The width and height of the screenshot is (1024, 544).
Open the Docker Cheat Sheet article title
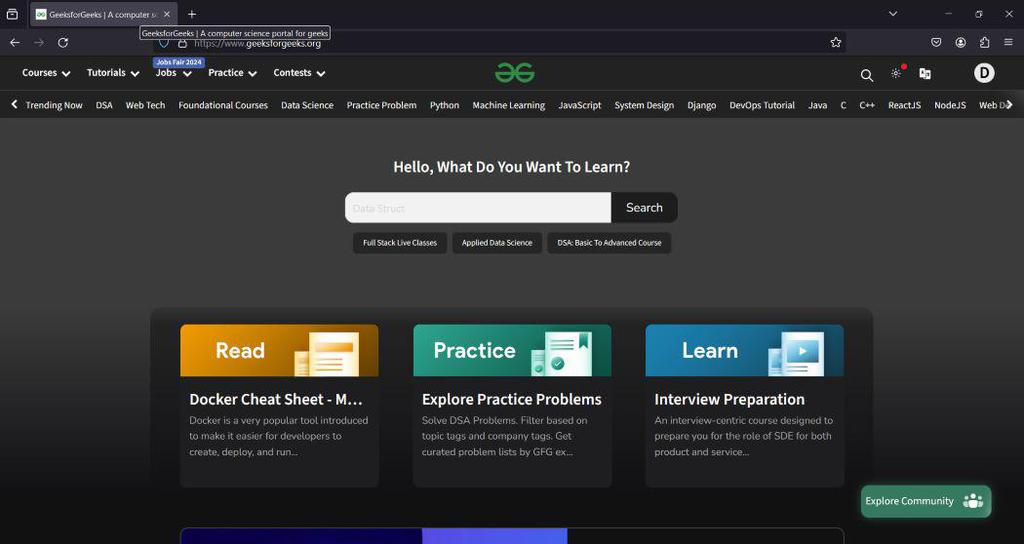pyautogui.click(x=276, y=400)
